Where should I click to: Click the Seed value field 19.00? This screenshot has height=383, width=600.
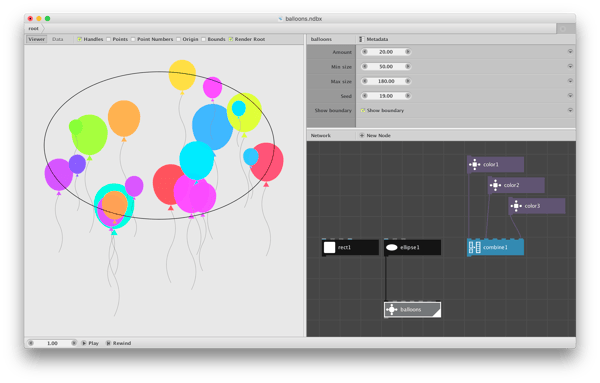point(386,96)
